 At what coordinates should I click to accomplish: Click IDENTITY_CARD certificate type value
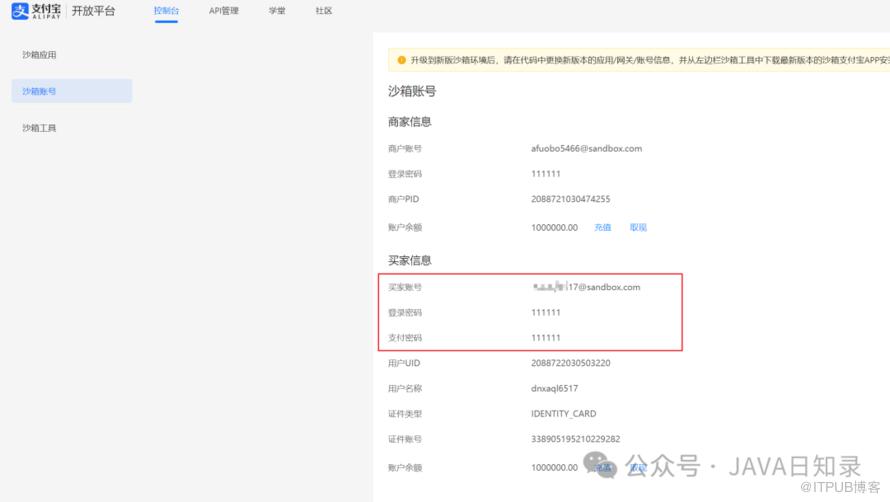(x=563, y=413)
